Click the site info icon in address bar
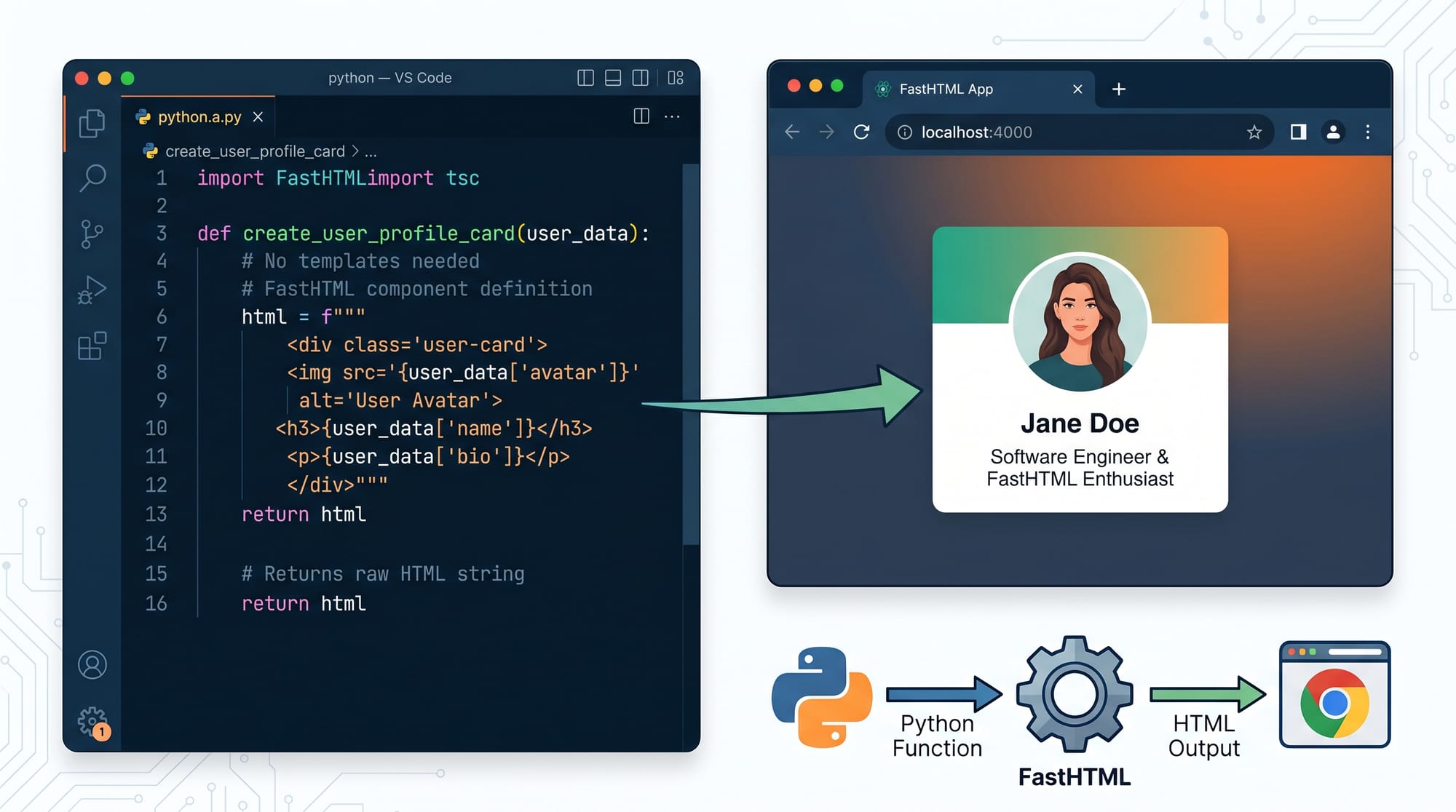This screenshot has width=1456, height=812. [x=904, y=132]
